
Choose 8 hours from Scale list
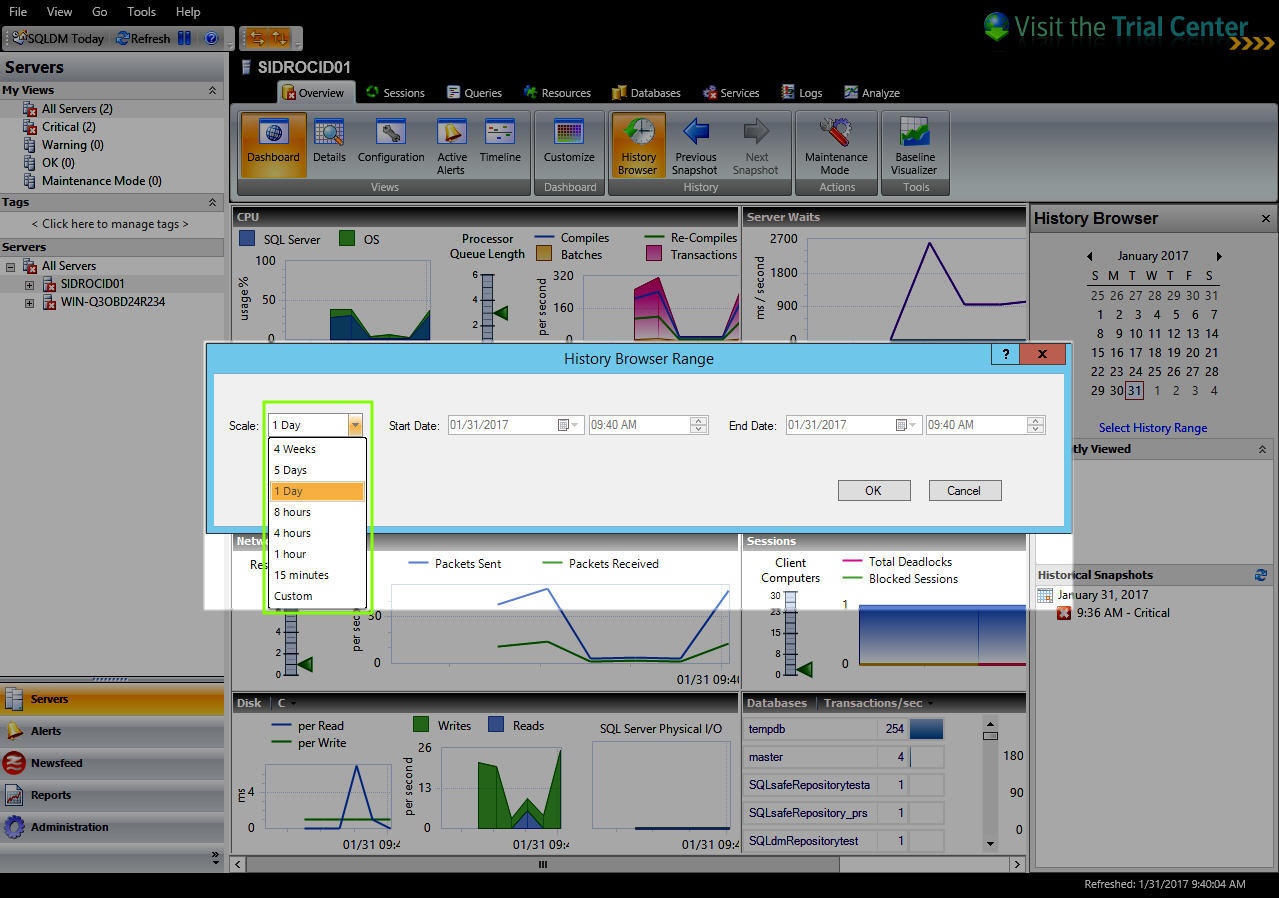point(317,512)
